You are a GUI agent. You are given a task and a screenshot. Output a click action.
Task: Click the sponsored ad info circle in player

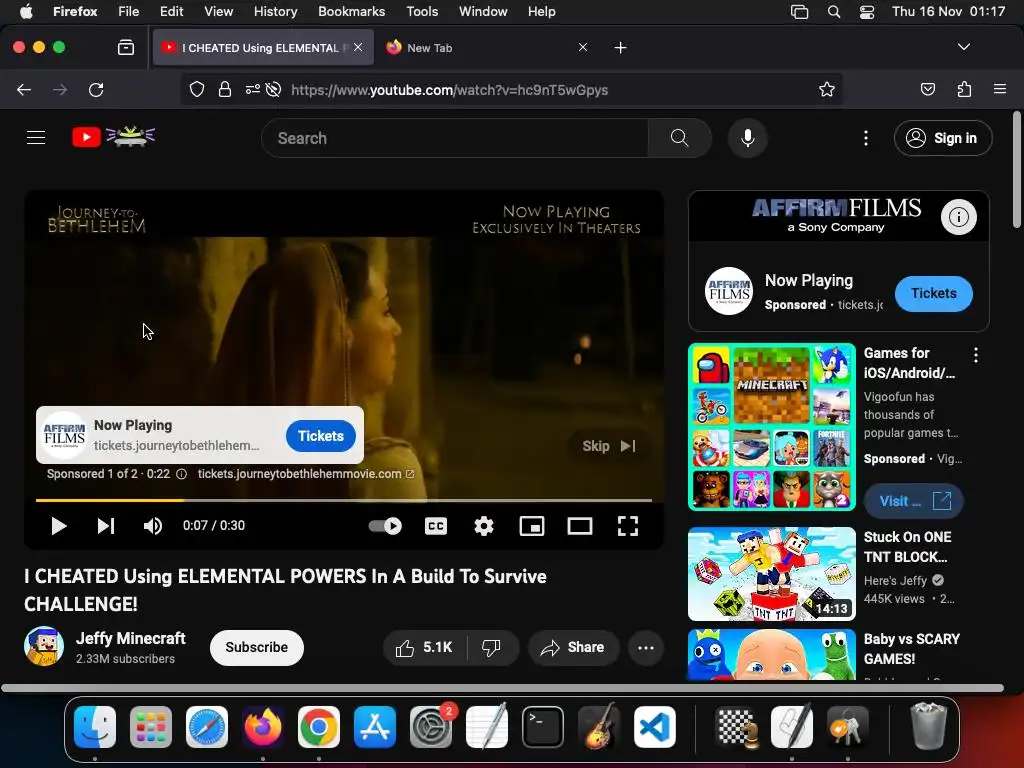click(x=182, y=474)
